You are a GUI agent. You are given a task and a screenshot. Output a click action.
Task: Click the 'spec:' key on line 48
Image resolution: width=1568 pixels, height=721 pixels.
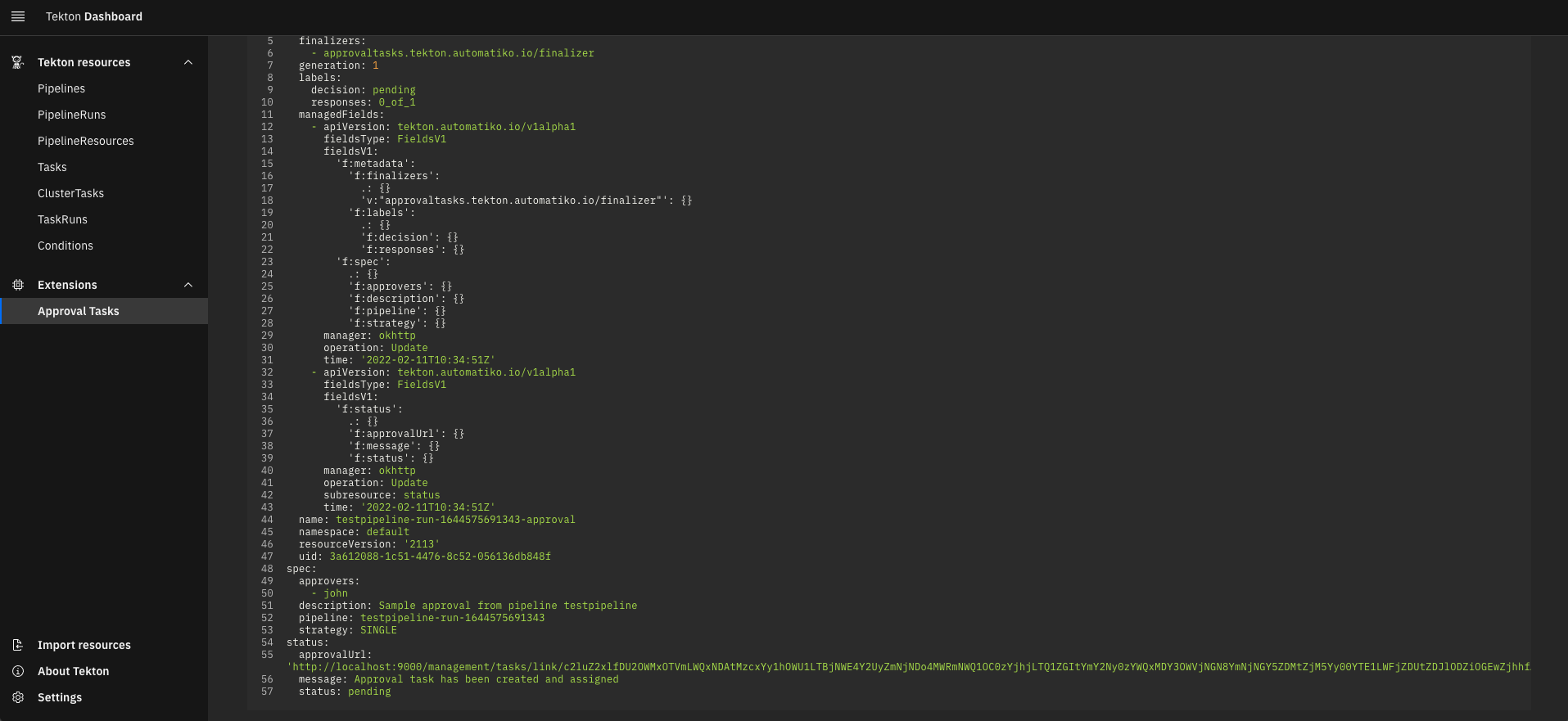click(301, 569)
